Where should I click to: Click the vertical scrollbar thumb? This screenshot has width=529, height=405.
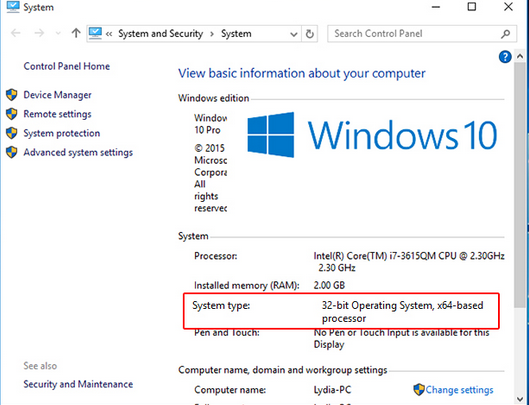click(520, 185)
